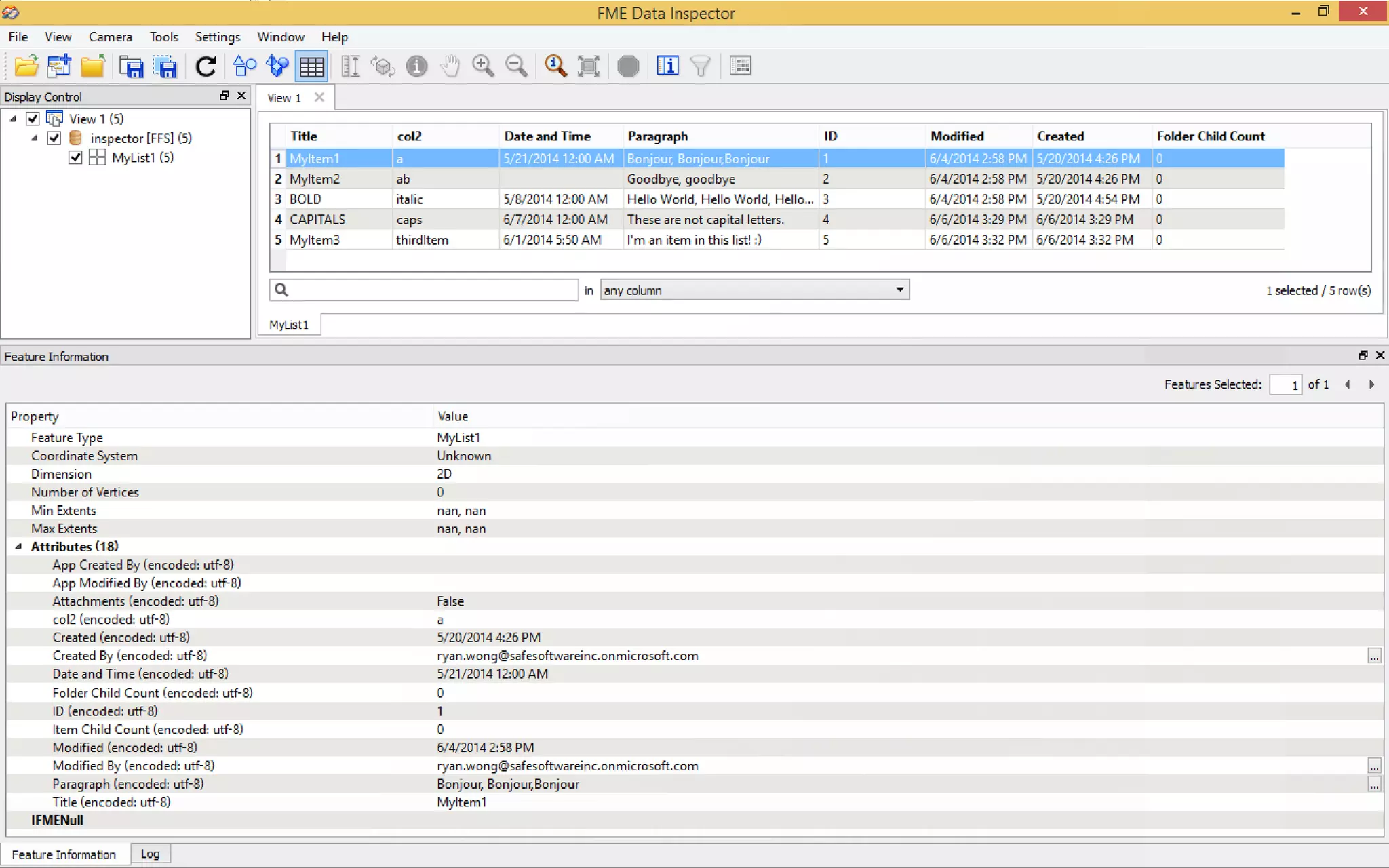Image resolution: width=1389 pixels, height=868 pixels.
Task: Collapse the inspector [FFS] tree node
Action: coord(35,138)
